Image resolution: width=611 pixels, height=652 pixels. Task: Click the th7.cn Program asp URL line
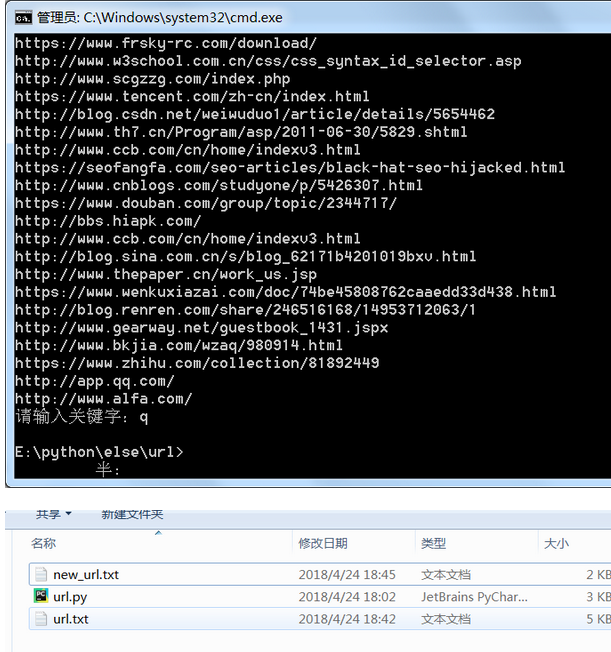(241, 132)
